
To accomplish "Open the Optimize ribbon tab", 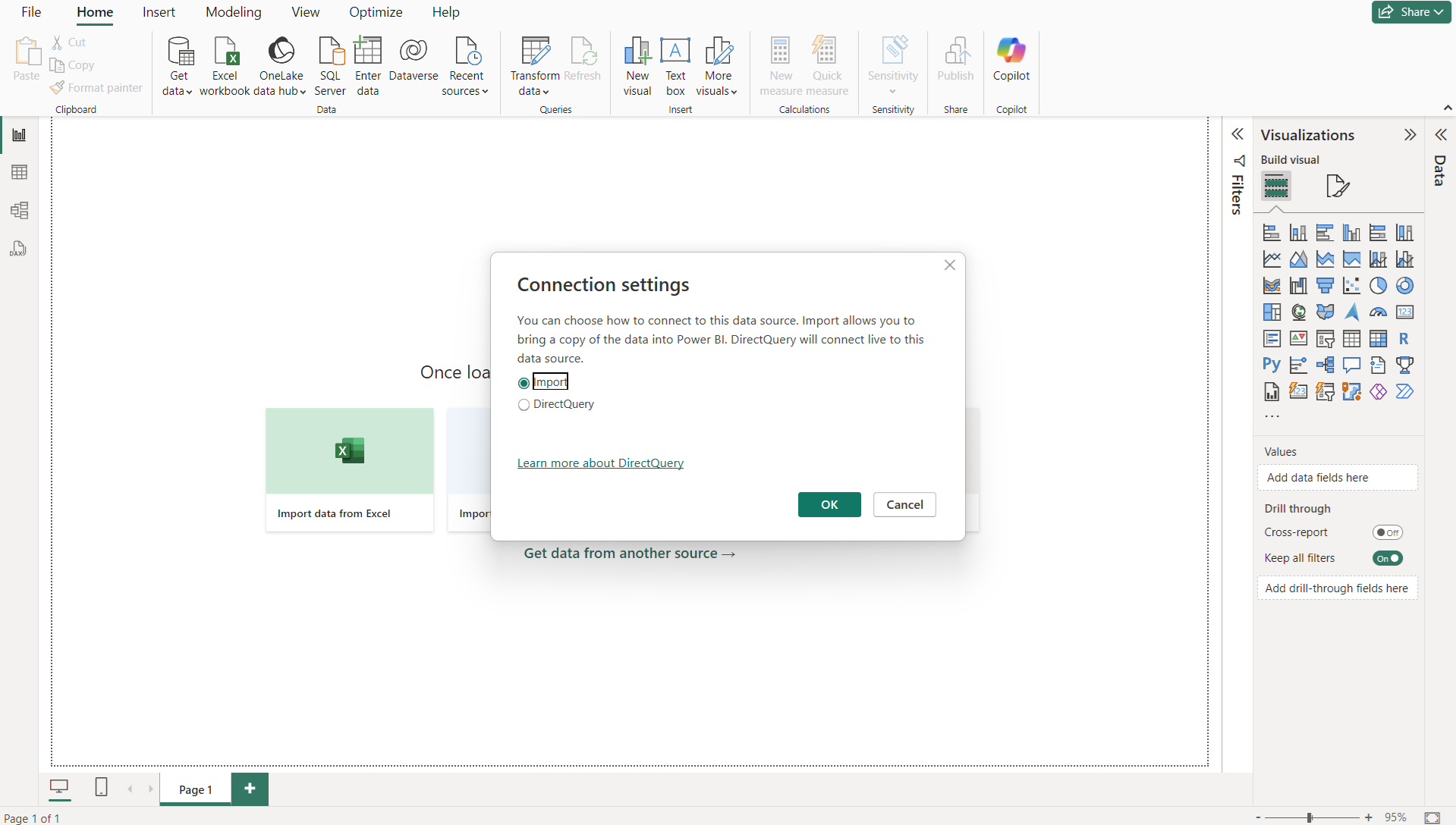I will point(376,12).
